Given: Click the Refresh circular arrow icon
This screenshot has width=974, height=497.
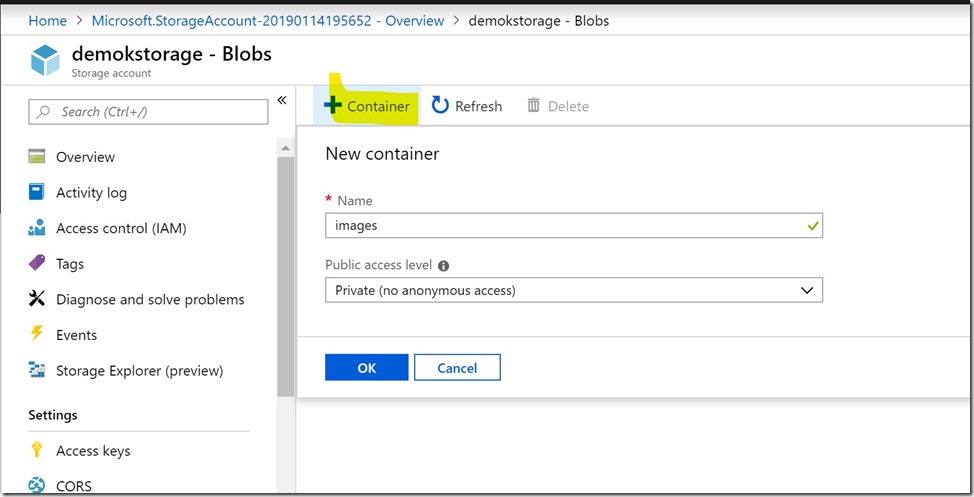Looking at the screenshot, I should click(440, 105).
